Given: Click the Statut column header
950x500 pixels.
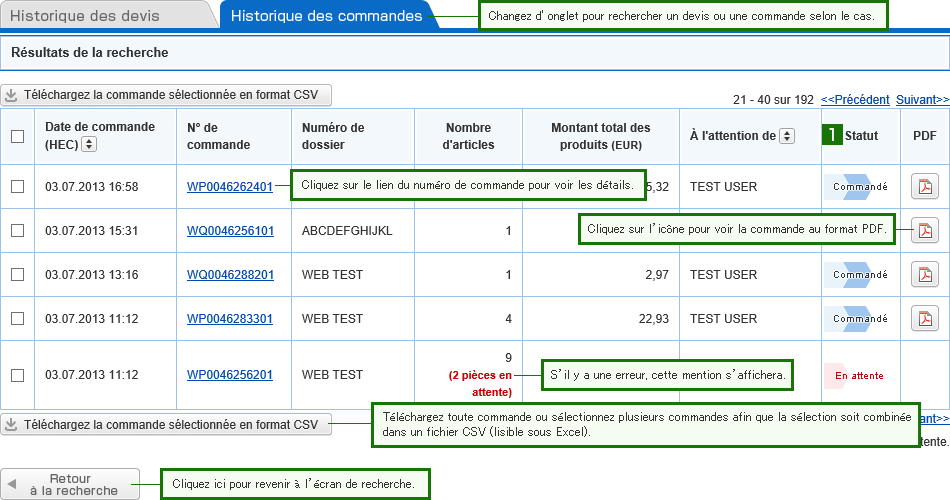Looking at the screenshot, I should point(861,136).
